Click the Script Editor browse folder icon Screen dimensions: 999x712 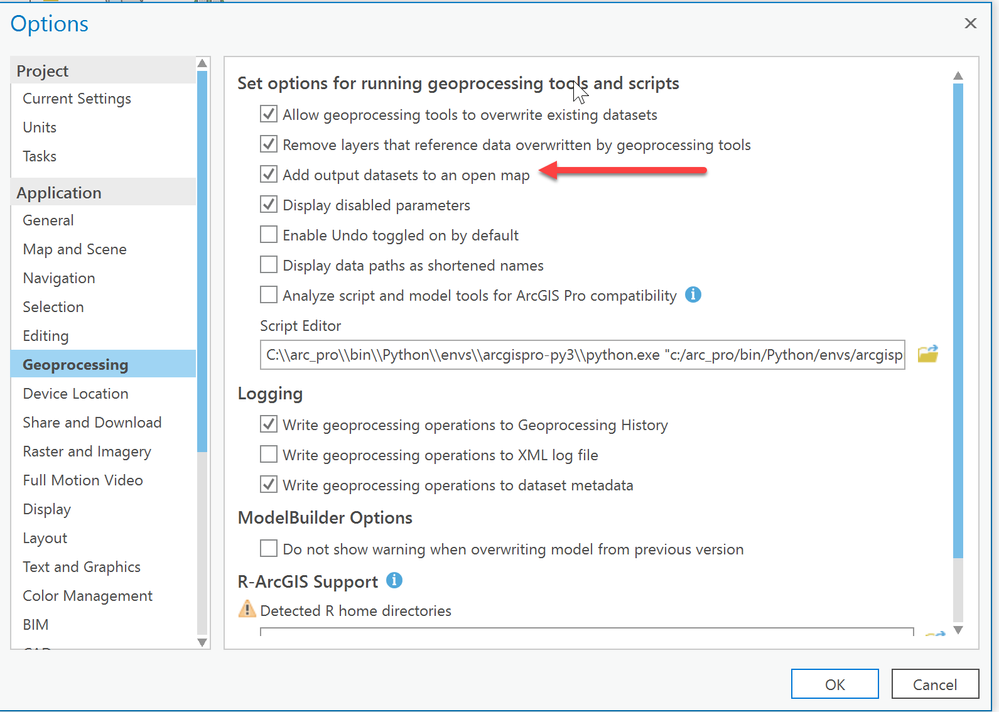click(927, 354)
